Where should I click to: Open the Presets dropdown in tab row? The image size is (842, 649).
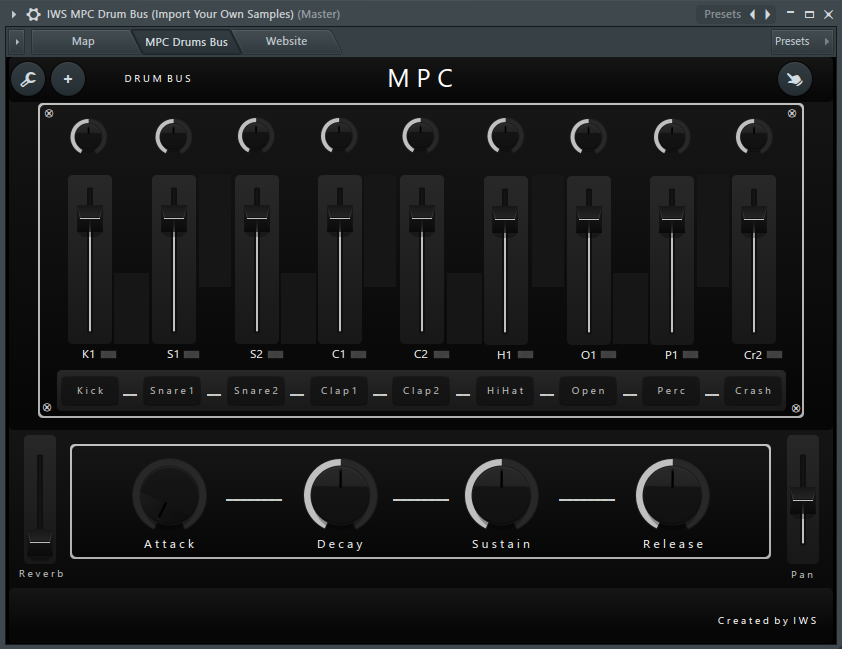[x=802, y=41]
